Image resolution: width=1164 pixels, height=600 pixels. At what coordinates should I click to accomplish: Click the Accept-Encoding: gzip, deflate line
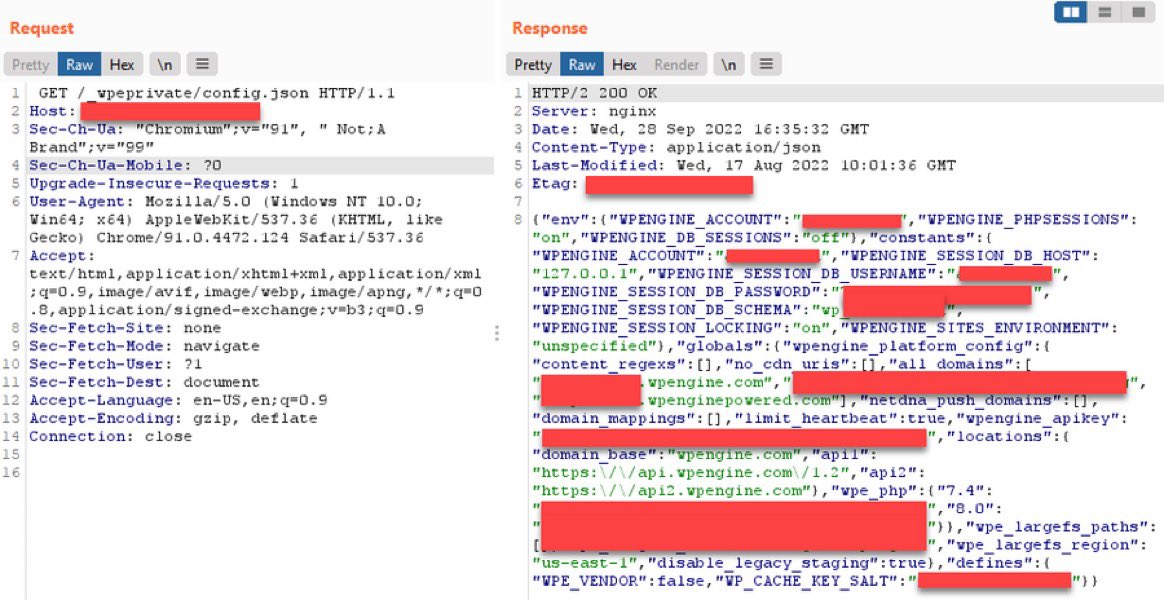(x=174, y=418)
